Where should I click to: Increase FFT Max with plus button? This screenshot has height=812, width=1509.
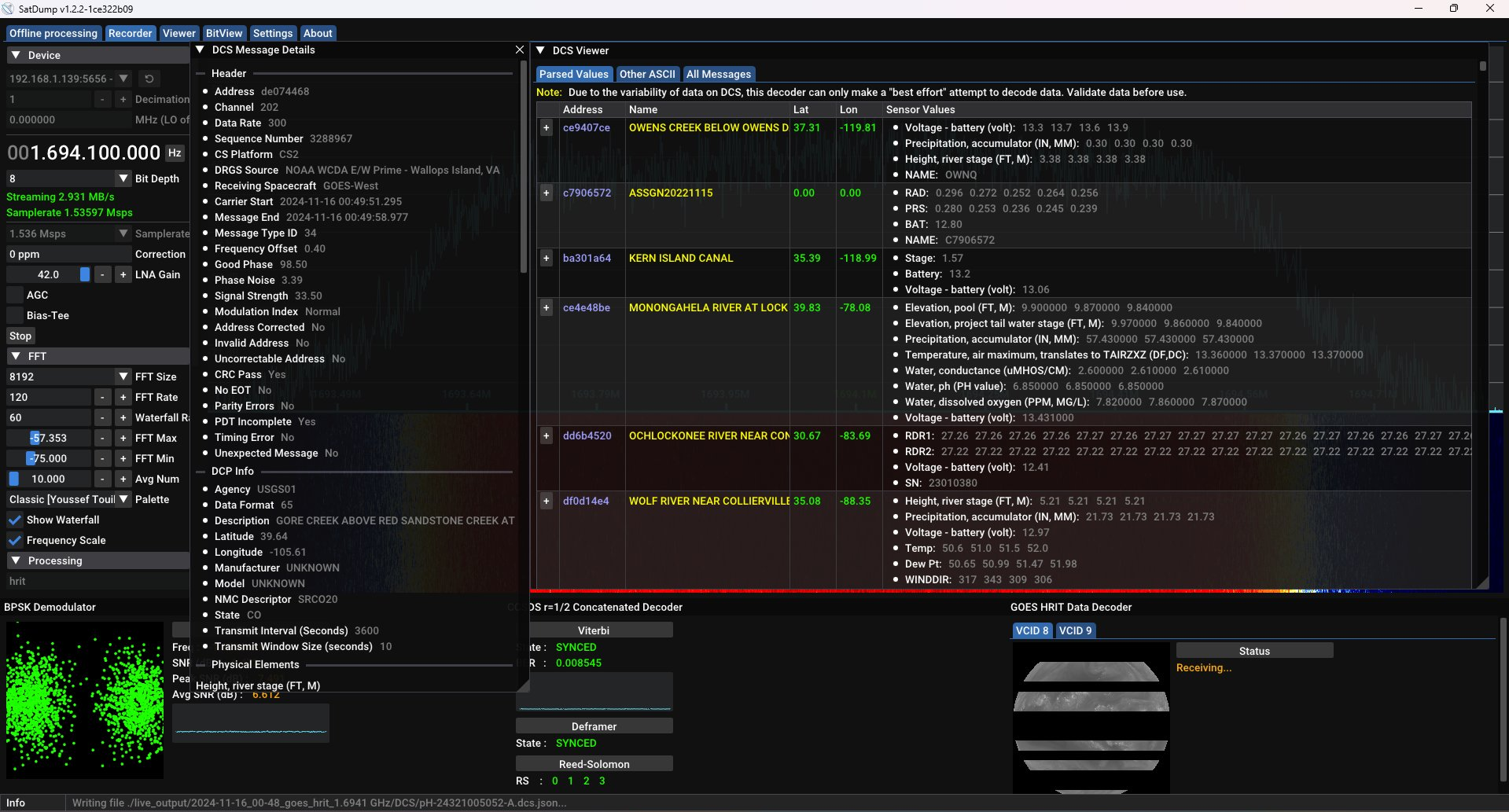click(123, 438)
